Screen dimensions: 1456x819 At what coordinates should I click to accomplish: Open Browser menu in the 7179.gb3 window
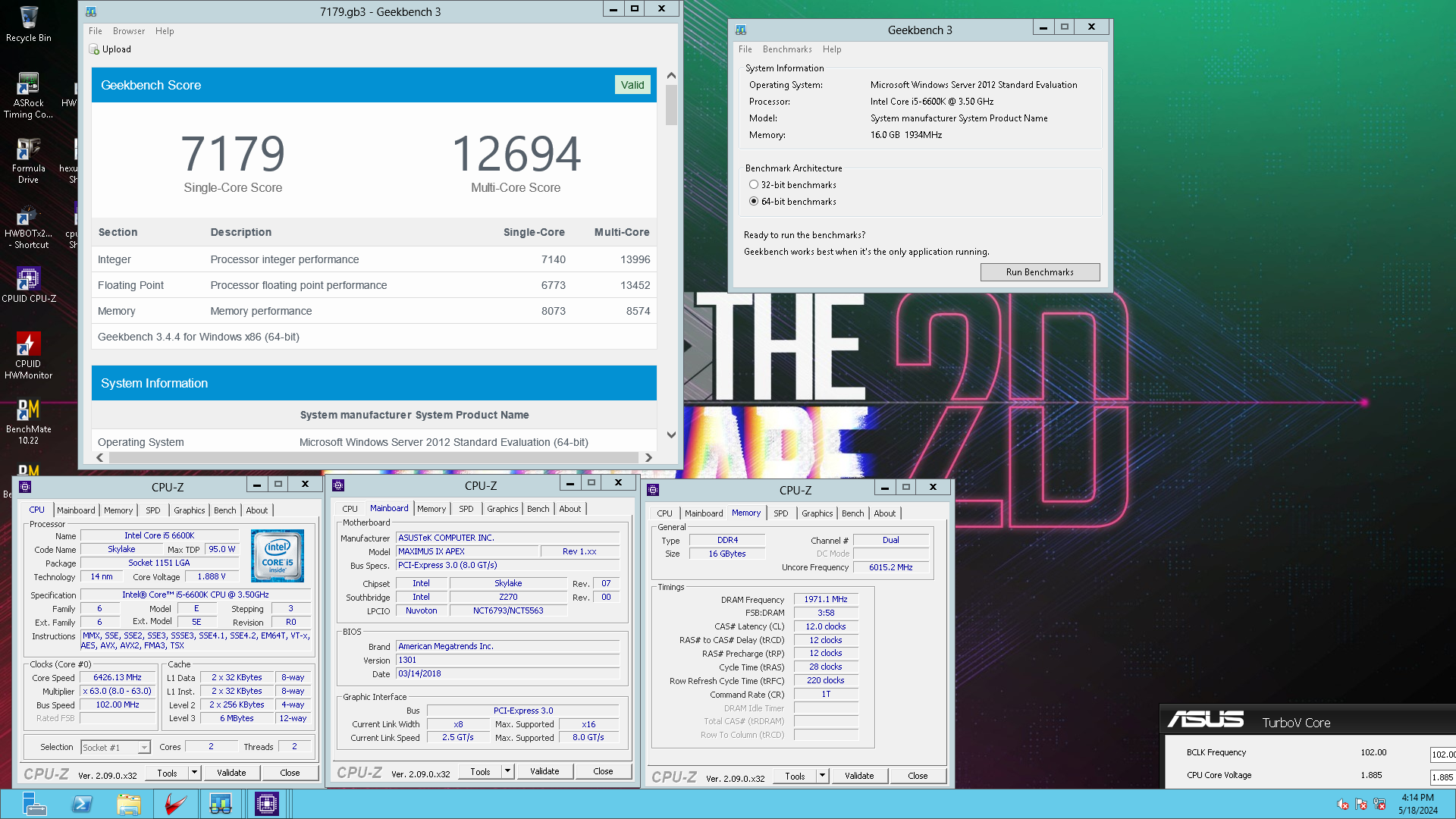point(129,31)
